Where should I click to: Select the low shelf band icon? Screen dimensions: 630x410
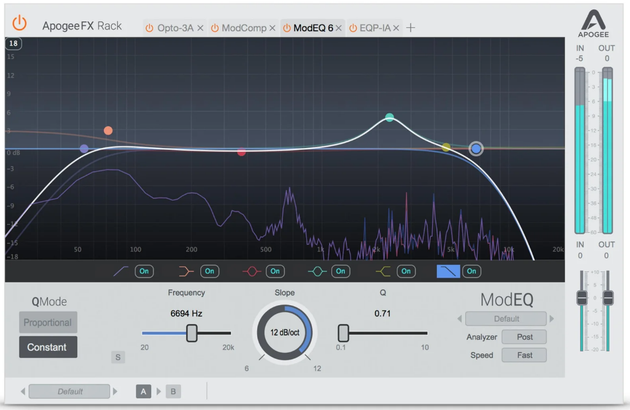[186, 271]
